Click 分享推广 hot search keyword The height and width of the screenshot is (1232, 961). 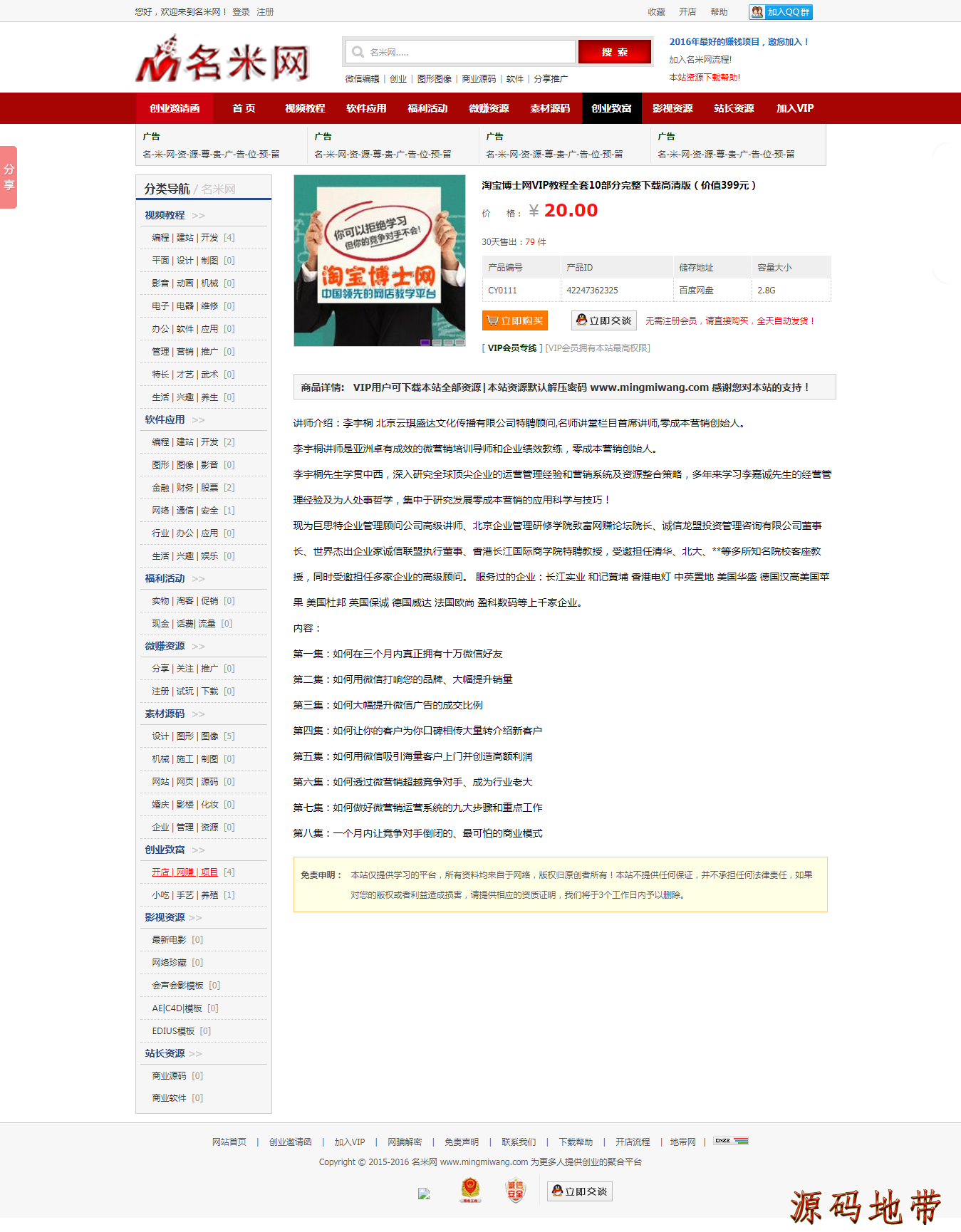click(x=551, y=79)
